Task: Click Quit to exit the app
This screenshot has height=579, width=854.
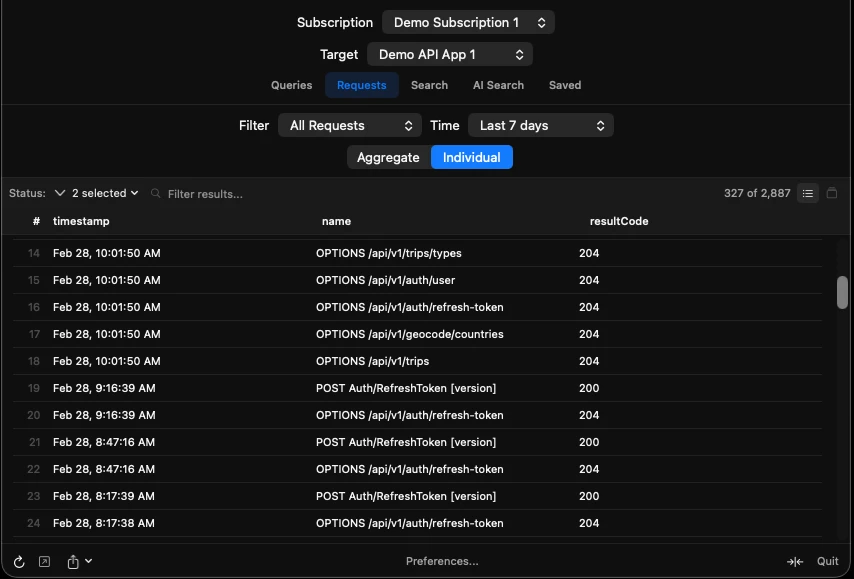Action: 828,561
